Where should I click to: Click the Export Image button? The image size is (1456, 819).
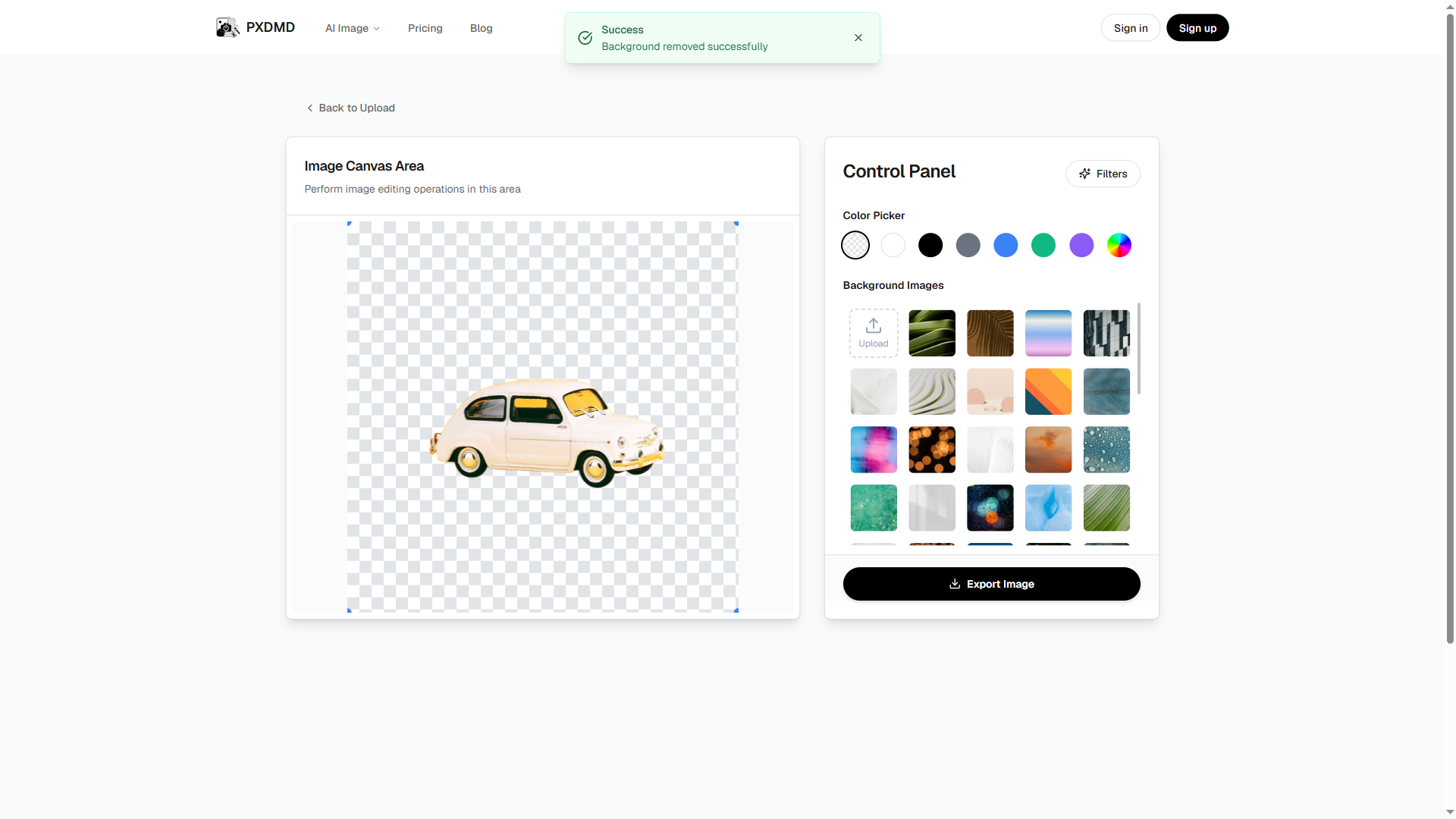click(992, 584)
